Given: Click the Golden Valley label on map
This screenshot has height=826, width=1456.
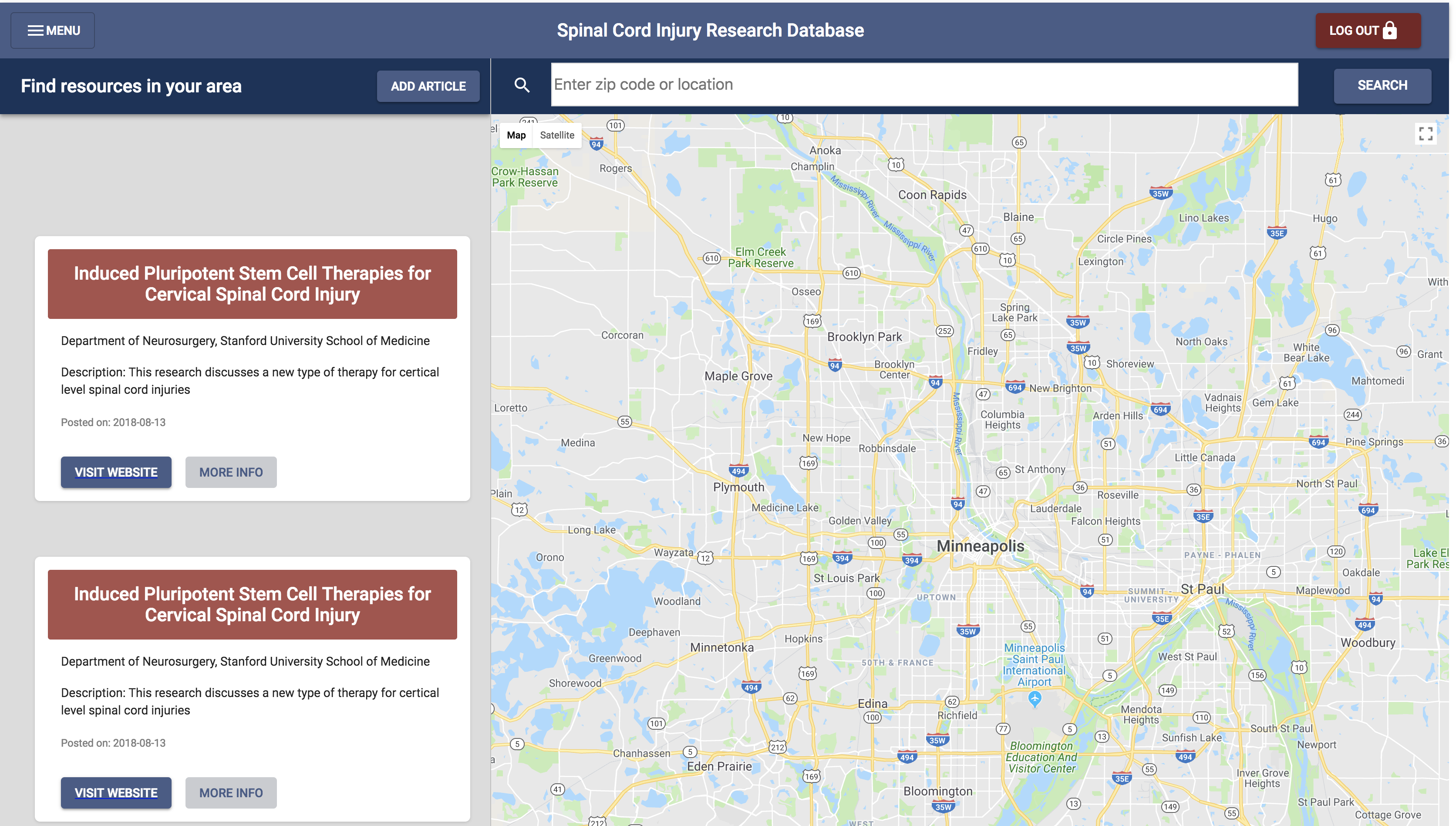Looking at the screenshot, I should pos(859,520).
